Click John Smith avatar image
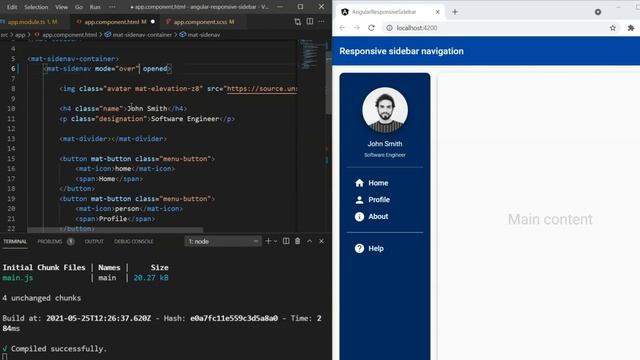Screen dimensions: 640x360 tap(384, 110)
